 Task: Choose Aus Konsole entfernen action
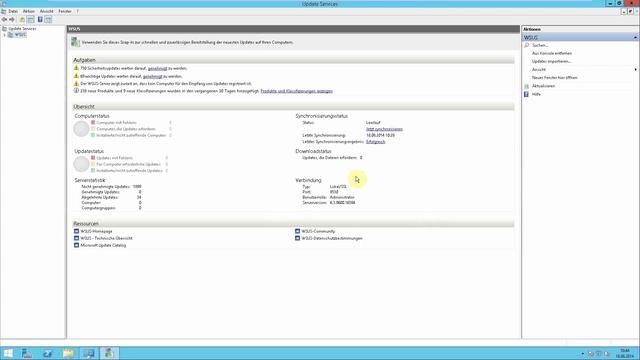551,53
